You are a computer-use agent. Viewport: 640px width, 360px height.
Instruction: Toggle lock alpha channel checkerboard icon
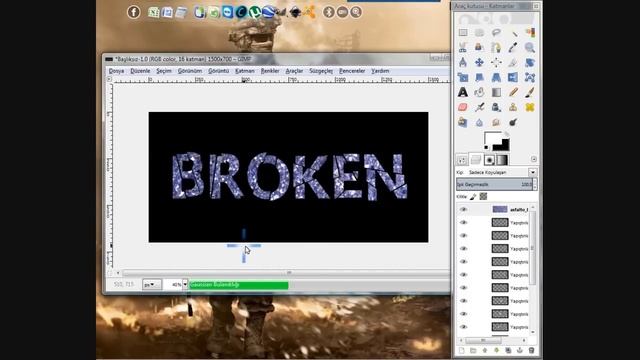coord(483,197)
